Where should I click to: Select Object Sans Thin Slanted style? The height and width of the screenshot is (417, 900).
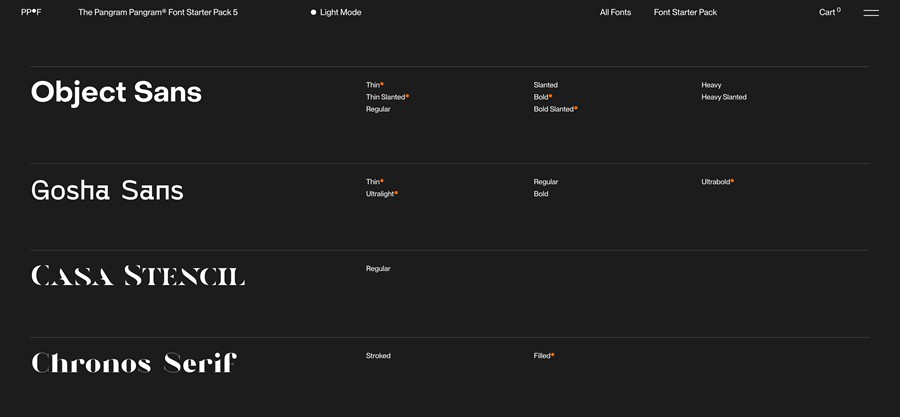[387, 97]
